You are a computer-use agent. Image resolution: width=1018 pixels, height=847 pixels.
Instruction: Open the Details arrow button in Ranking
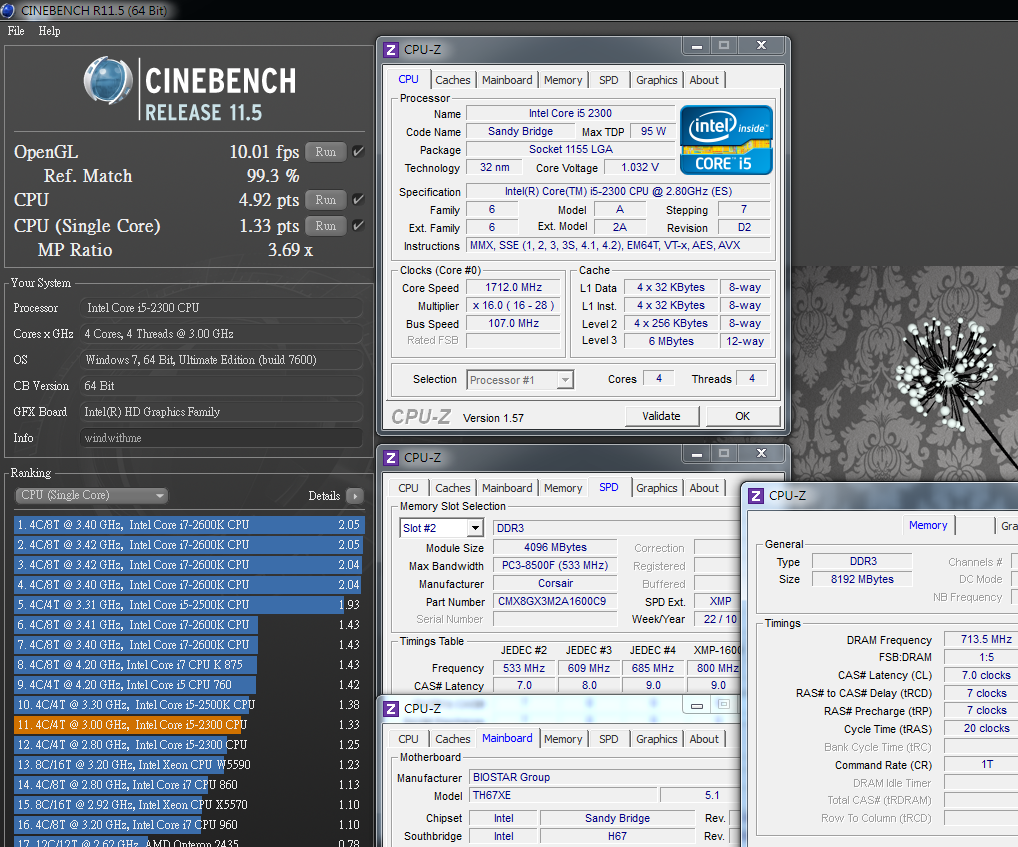point(354,496)
